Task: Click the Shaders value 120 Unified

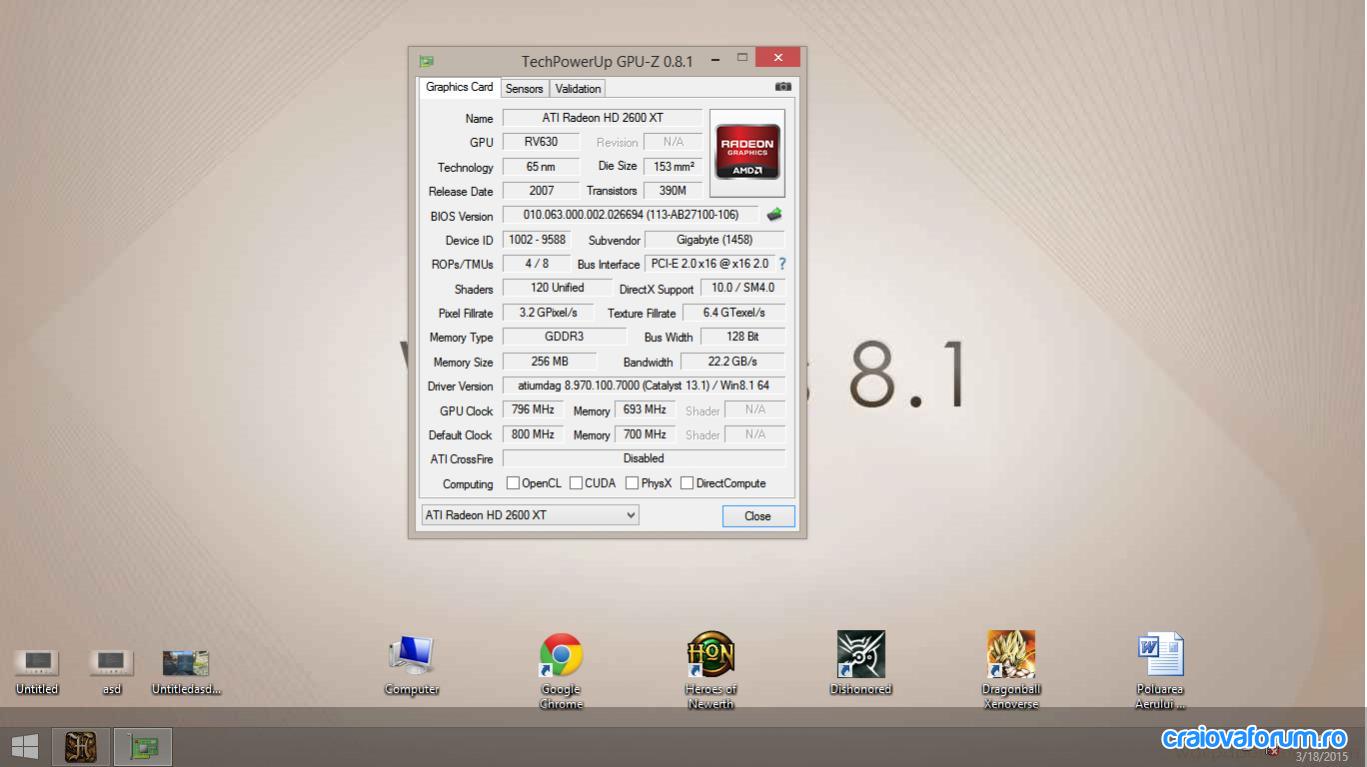Action: [x=557, y=288]
